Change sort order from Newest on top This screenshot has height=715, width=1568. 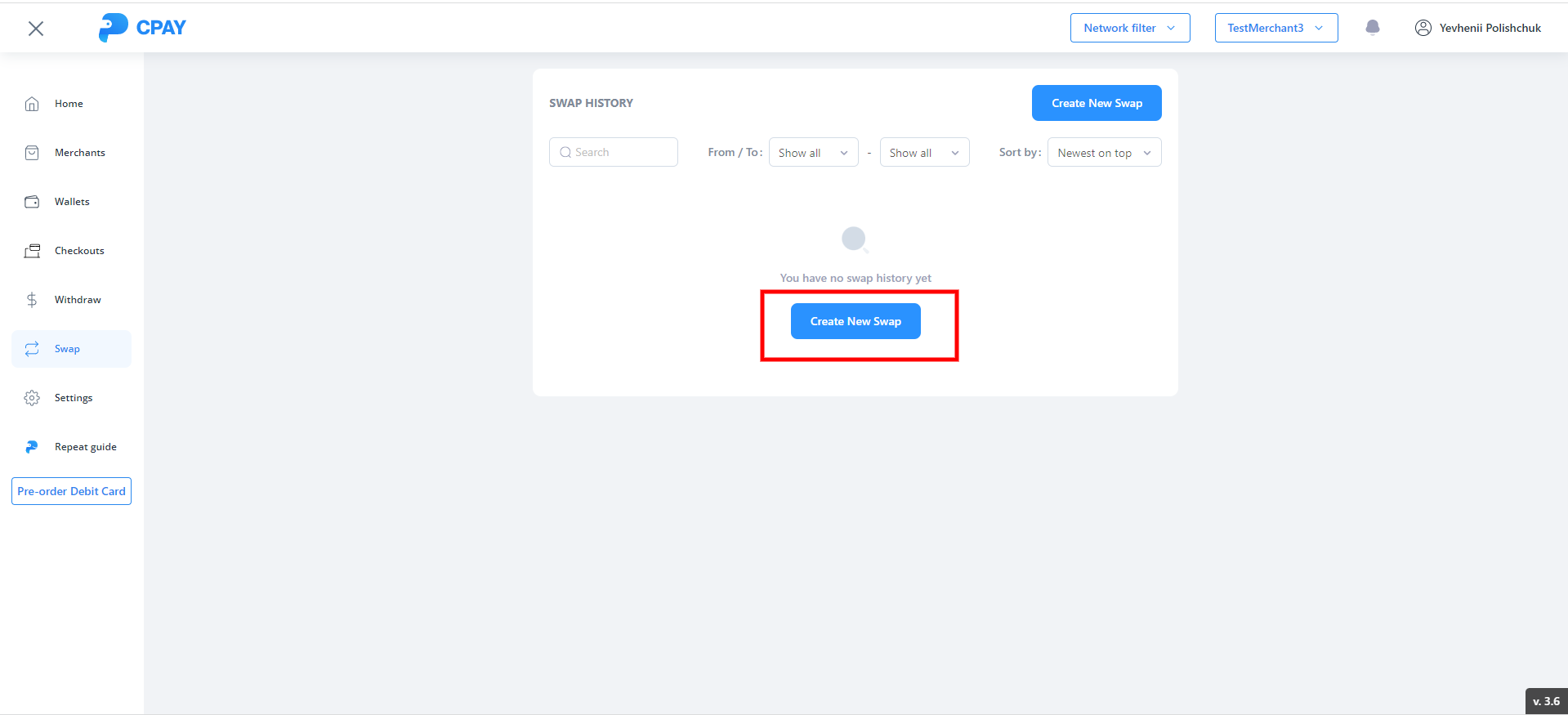pyautogui.click(x=1104, y=153)
